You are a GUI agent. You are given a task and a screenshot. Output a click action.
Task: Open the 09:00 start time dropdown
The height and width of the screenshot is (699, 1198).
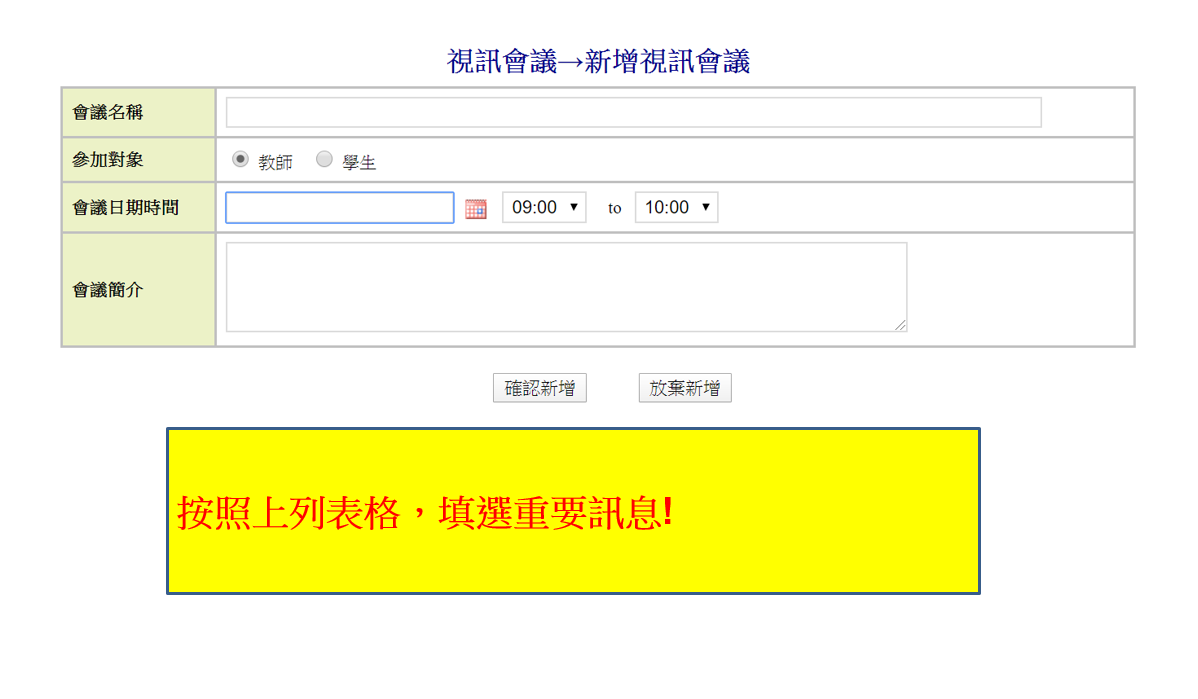(544, 208)
